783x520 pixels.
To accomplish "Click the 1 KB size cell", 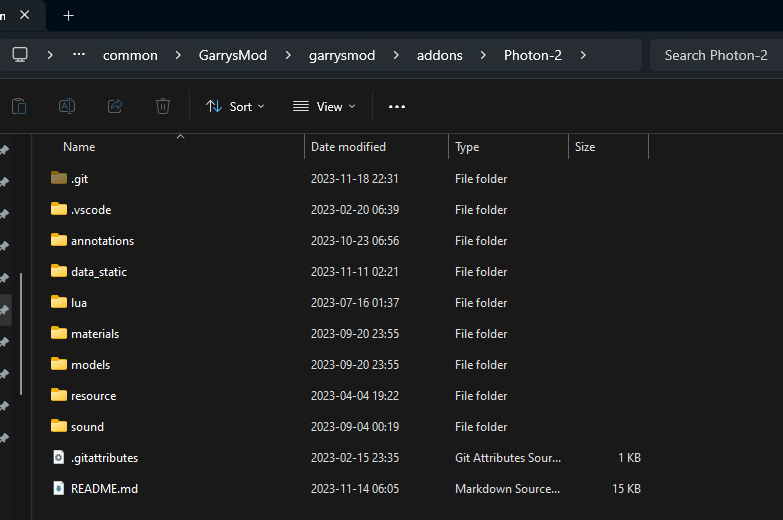I will coord(629,458).
